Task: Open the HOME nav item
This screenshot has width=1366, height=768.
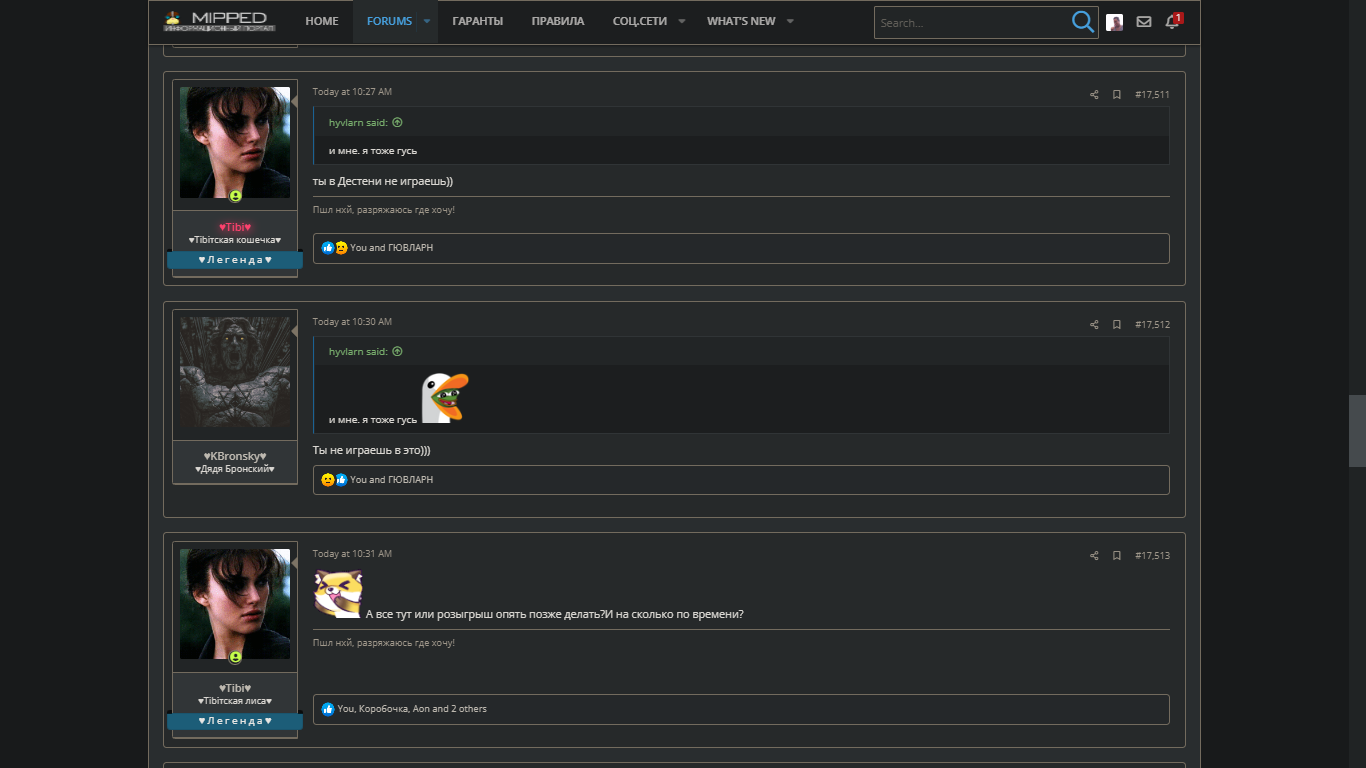Action: 322,21
